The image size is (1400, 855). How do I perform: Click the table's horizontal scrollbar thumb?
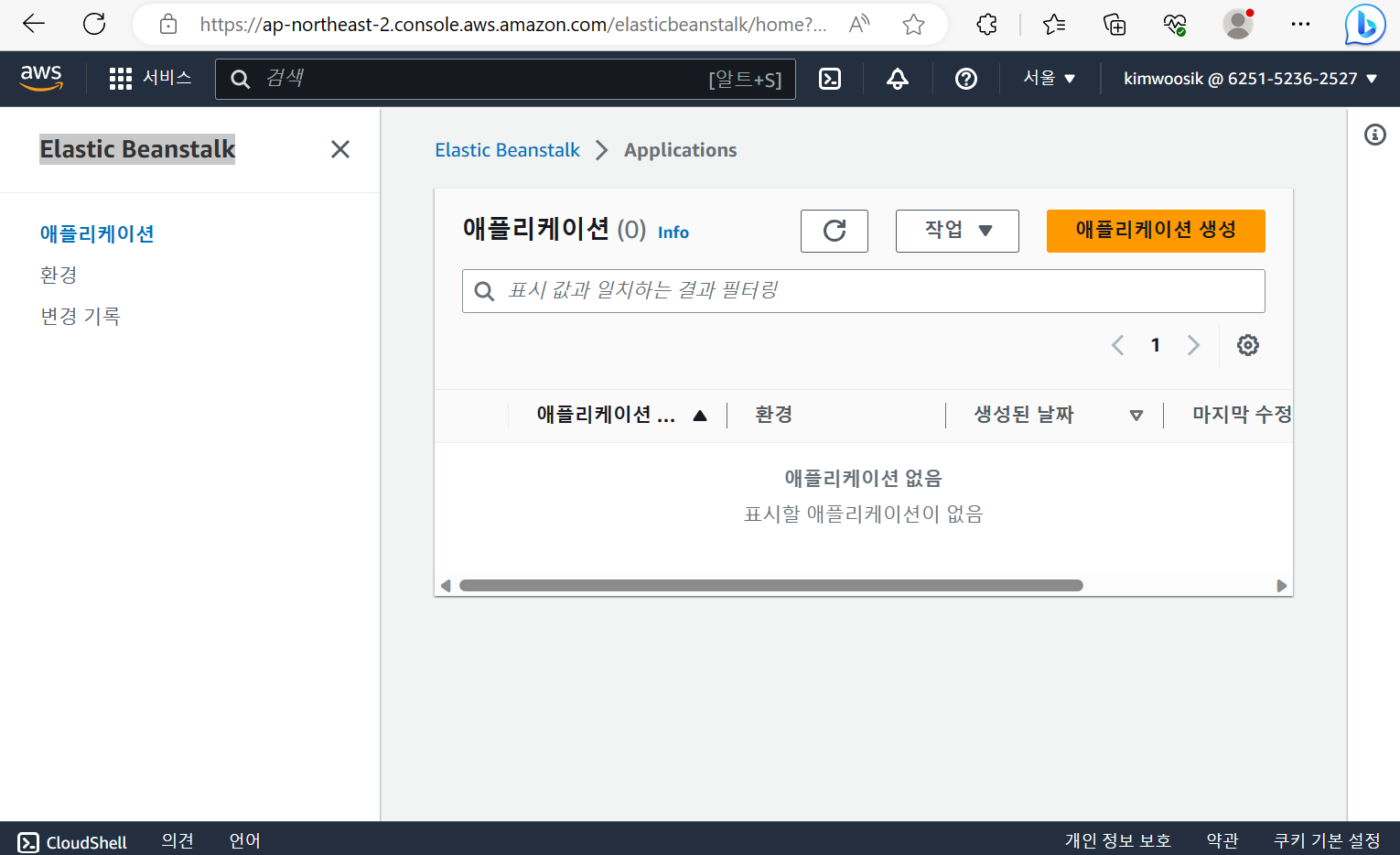[x=771, y=586]
